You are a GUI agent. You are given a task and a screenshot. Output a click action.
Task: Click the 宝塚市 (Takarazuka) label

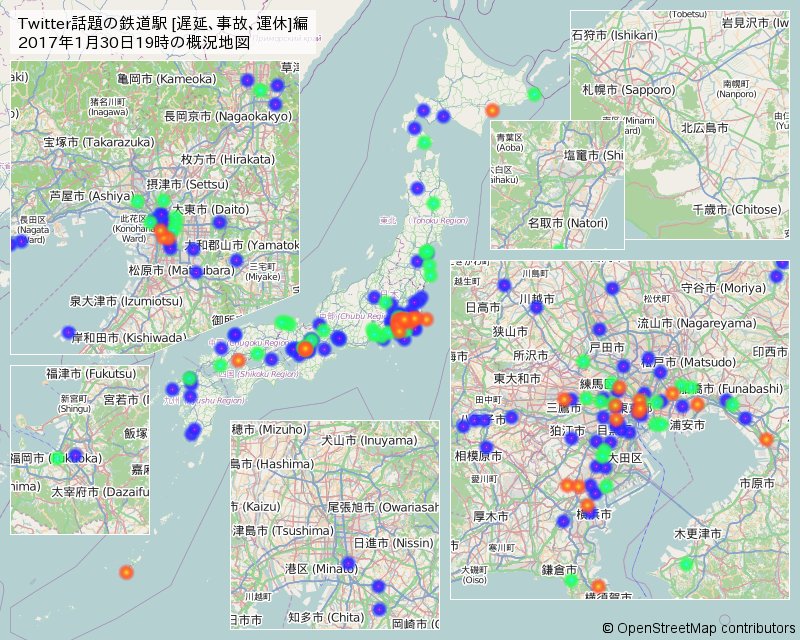[x=99, y=142]
